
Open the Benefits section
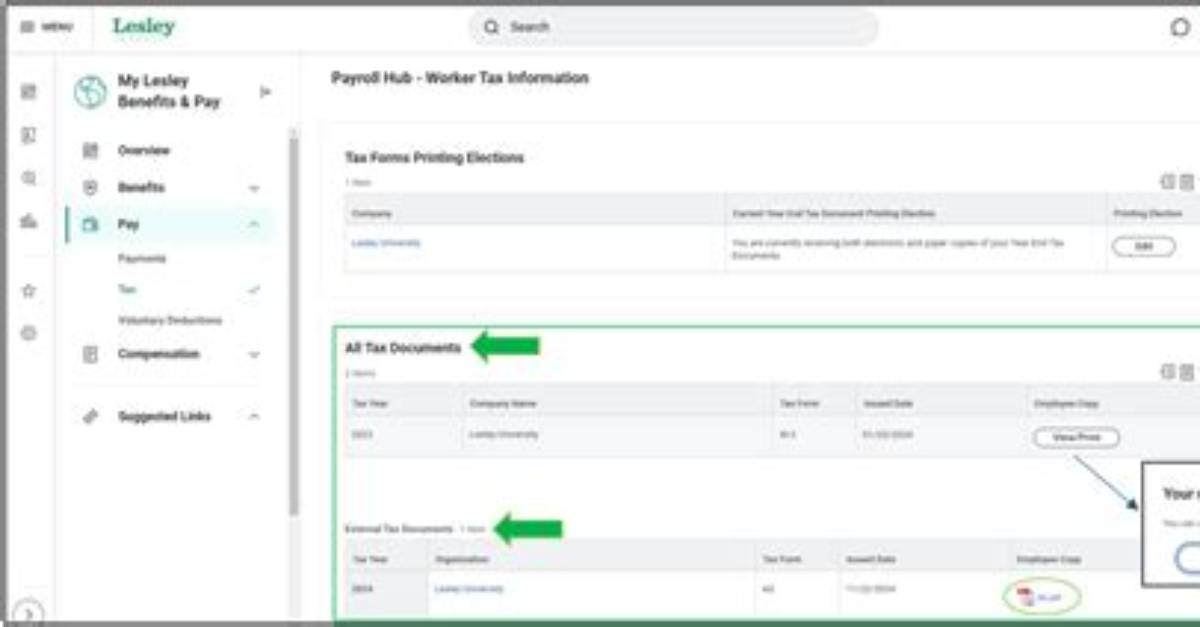click(141, 187)
